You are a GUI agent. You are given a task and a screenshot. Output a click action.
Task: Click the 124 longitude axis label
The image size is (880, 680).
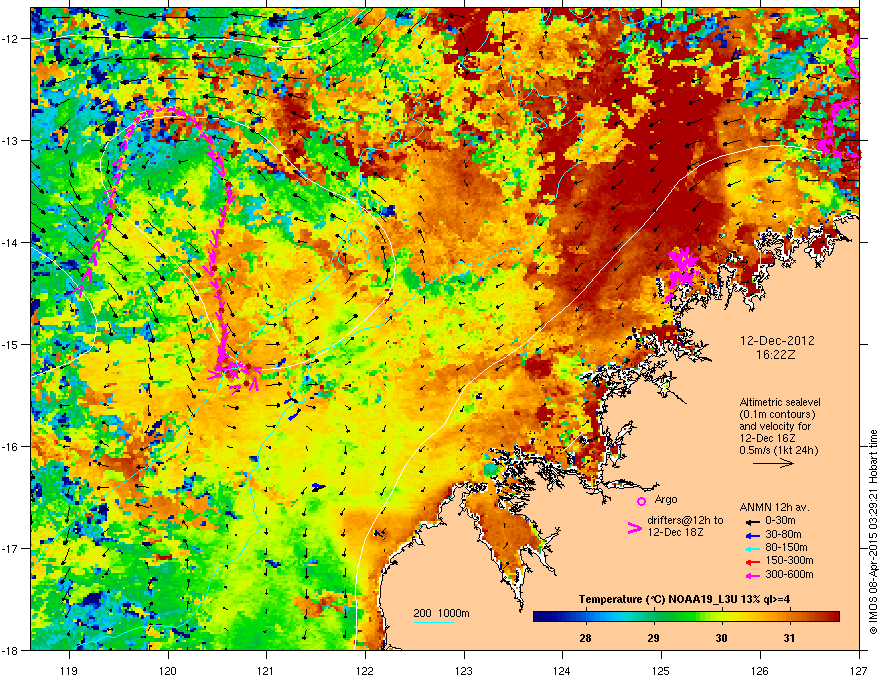[x=562, y=670]
